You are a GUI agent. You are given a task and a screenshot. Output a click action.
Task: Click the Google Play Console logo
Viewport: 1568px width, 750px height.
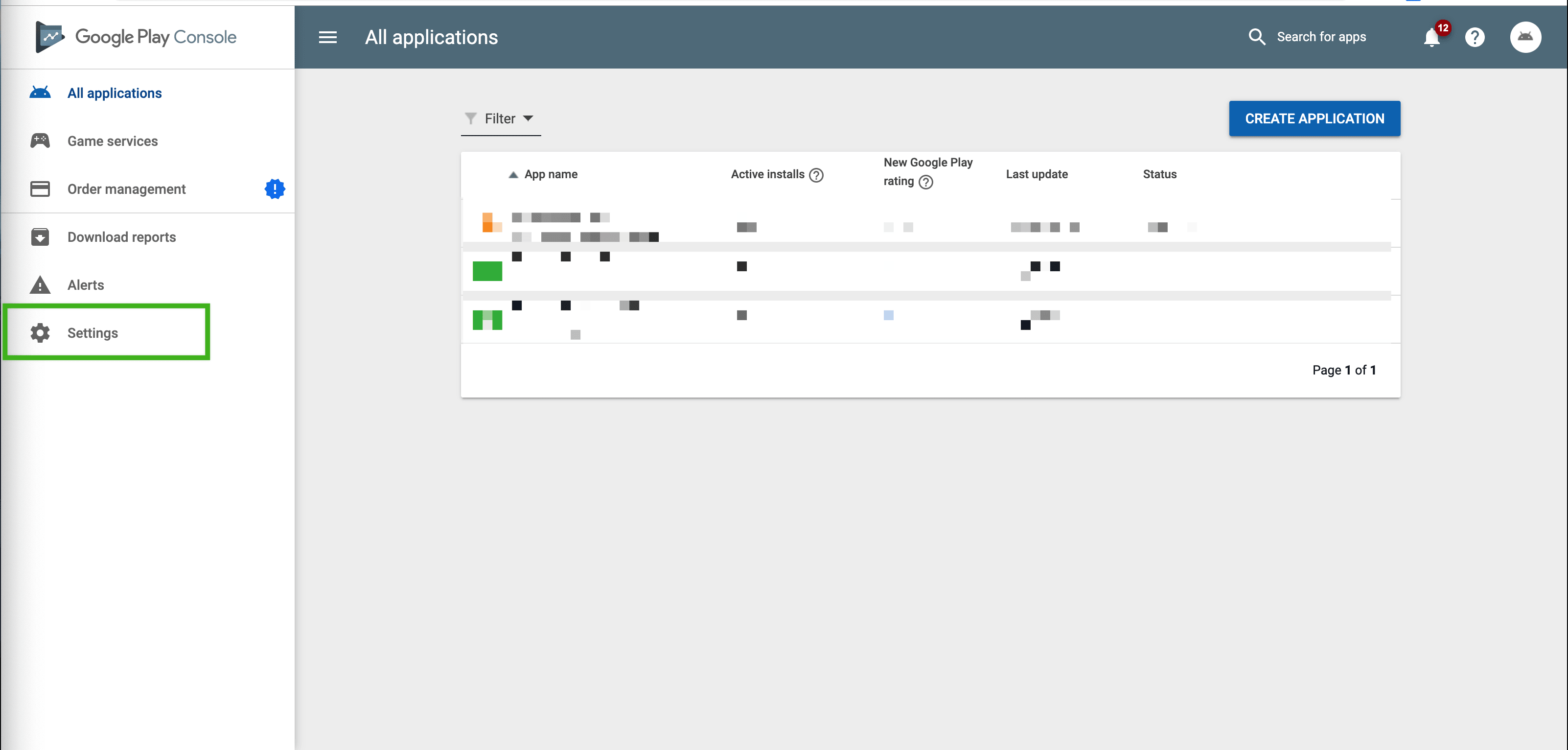[x=136, y=37]
